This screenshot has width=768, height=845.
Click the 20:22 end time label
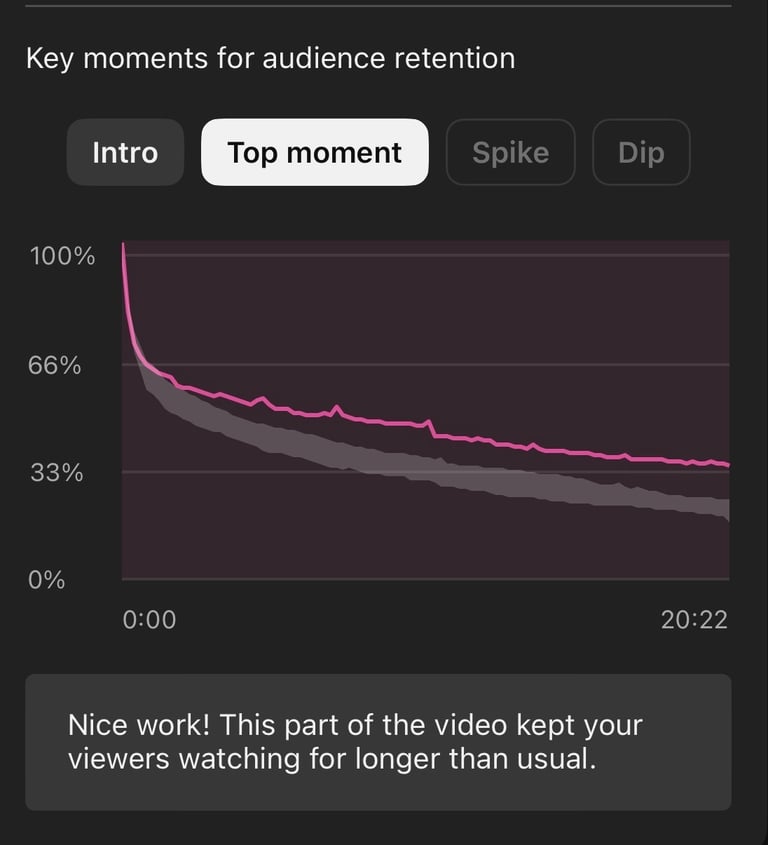(x=694, y=620)
